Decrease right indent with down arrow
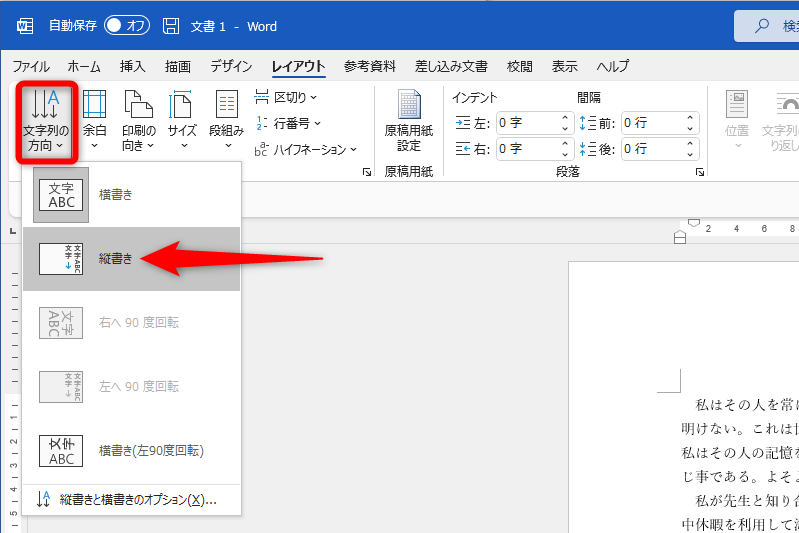Viewport: 799px width, 533px height. (565, 154)
